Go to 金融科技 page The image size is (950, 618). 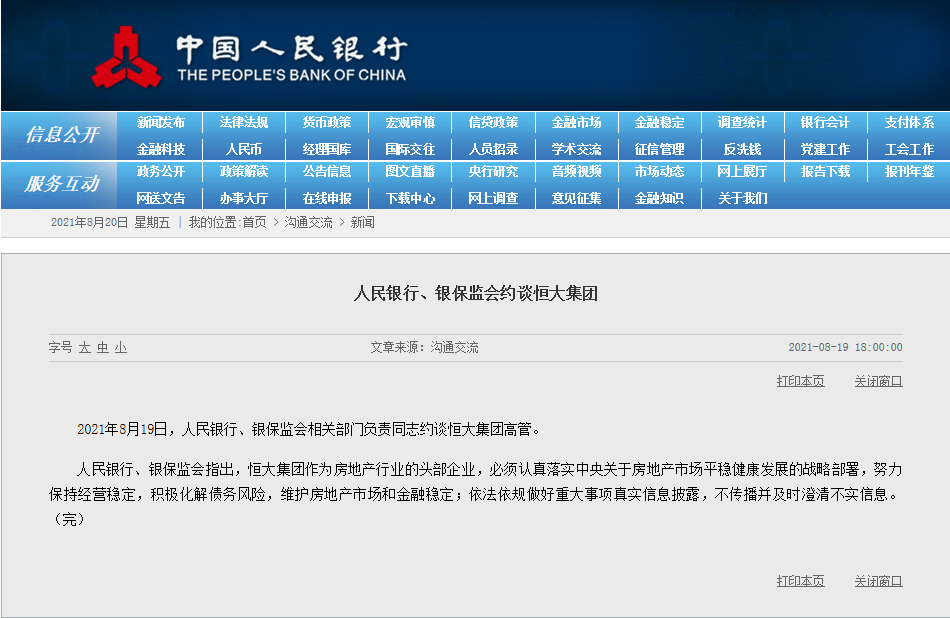[x=161, y=149]
